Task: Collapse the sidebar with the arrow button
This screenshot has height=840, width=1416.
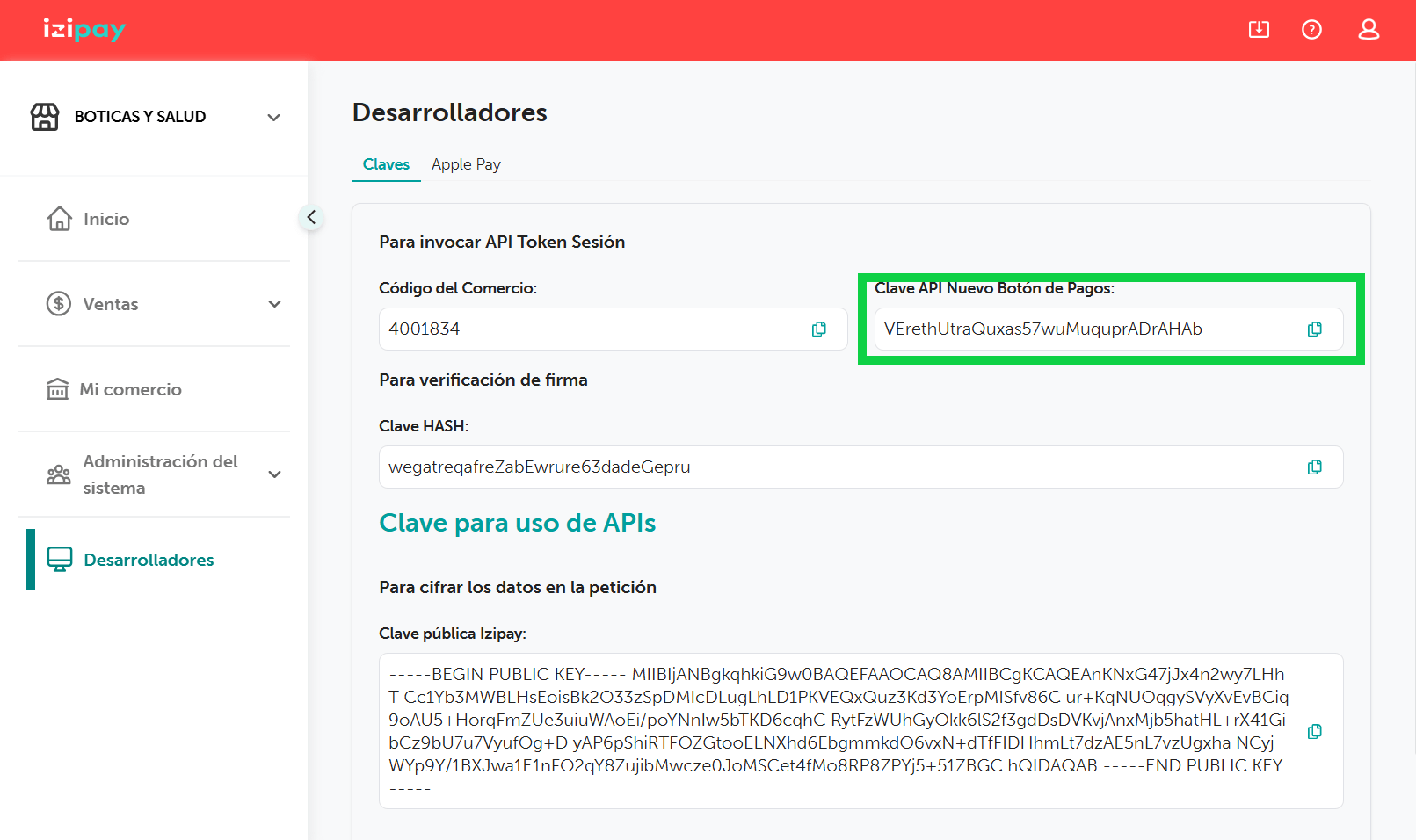Action: [311, 217]
